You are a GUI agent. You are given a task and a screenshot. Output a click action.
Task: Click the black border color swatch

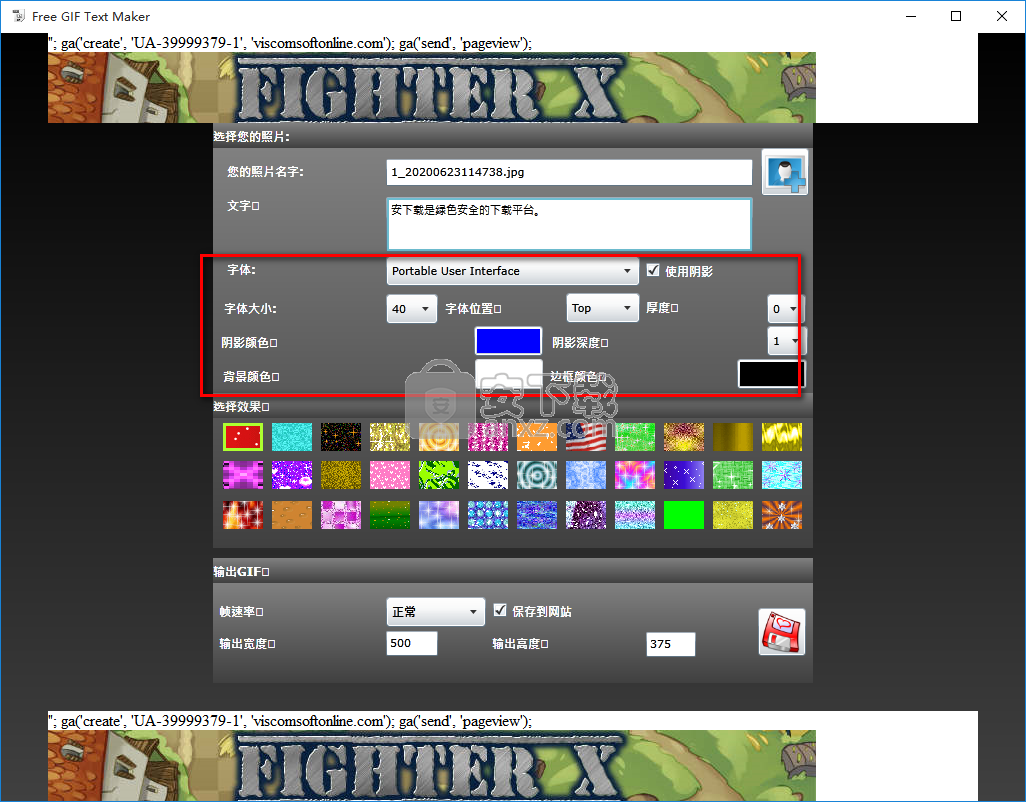point(771,374)
